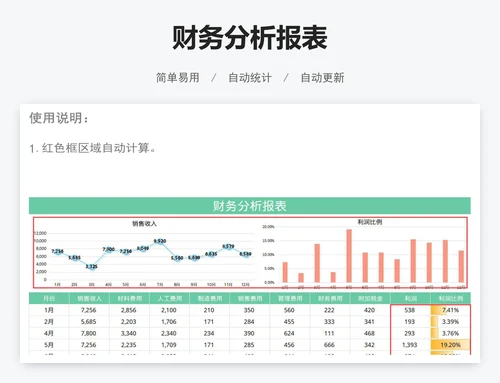Viewport: 500px width, 383px height.
Task: Click the 利润比例 column header in table
Action: 450,298
